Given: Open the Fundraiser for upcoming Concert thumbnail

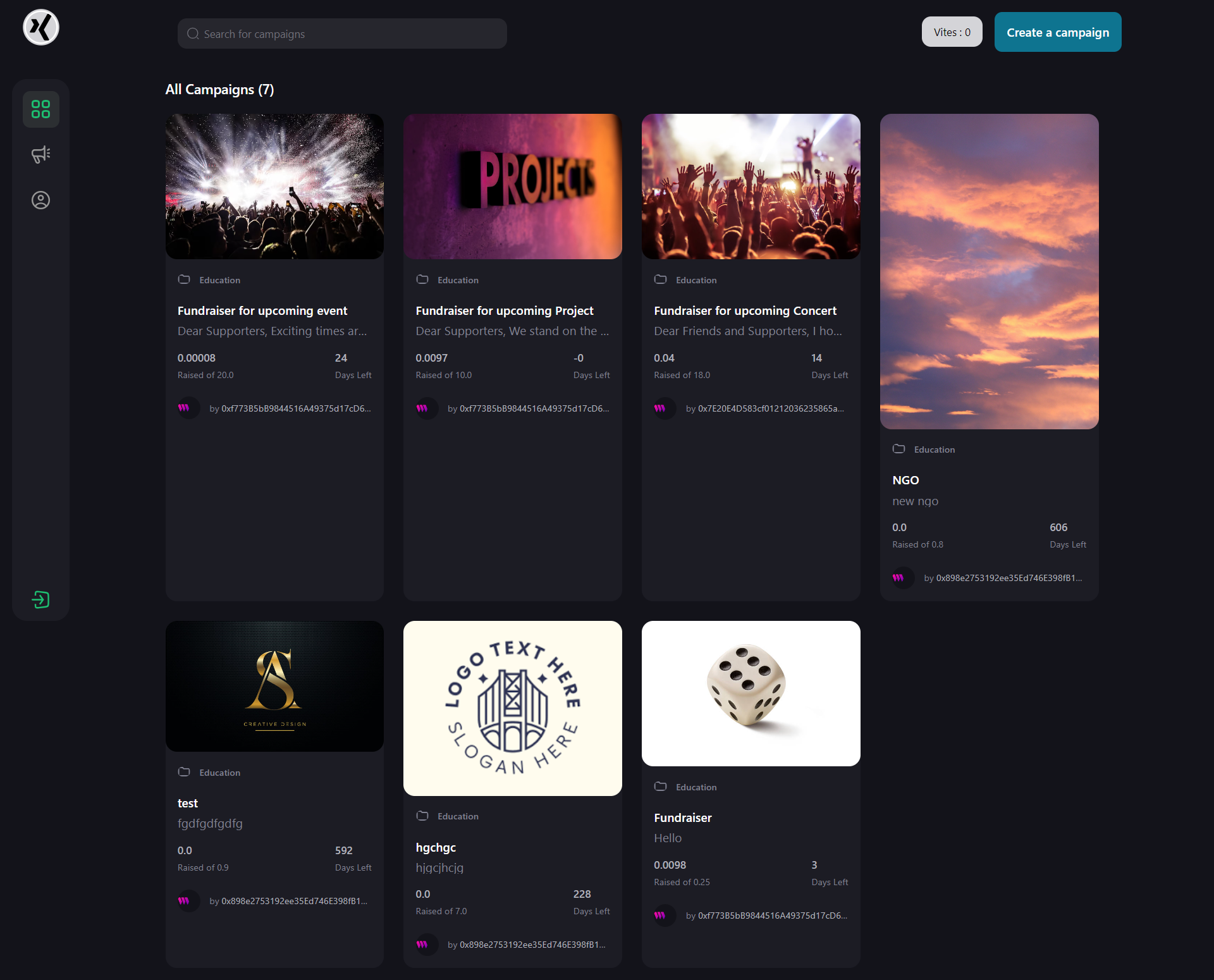Looking at the screenshot, I should tap(751, 187).
